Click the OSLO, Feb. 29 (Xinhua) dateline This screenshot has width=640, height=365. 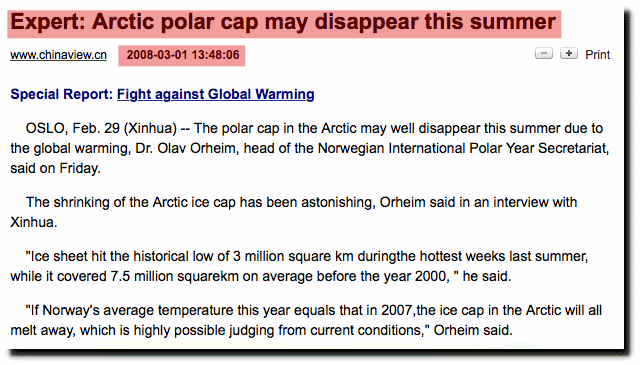click(101, 128)
